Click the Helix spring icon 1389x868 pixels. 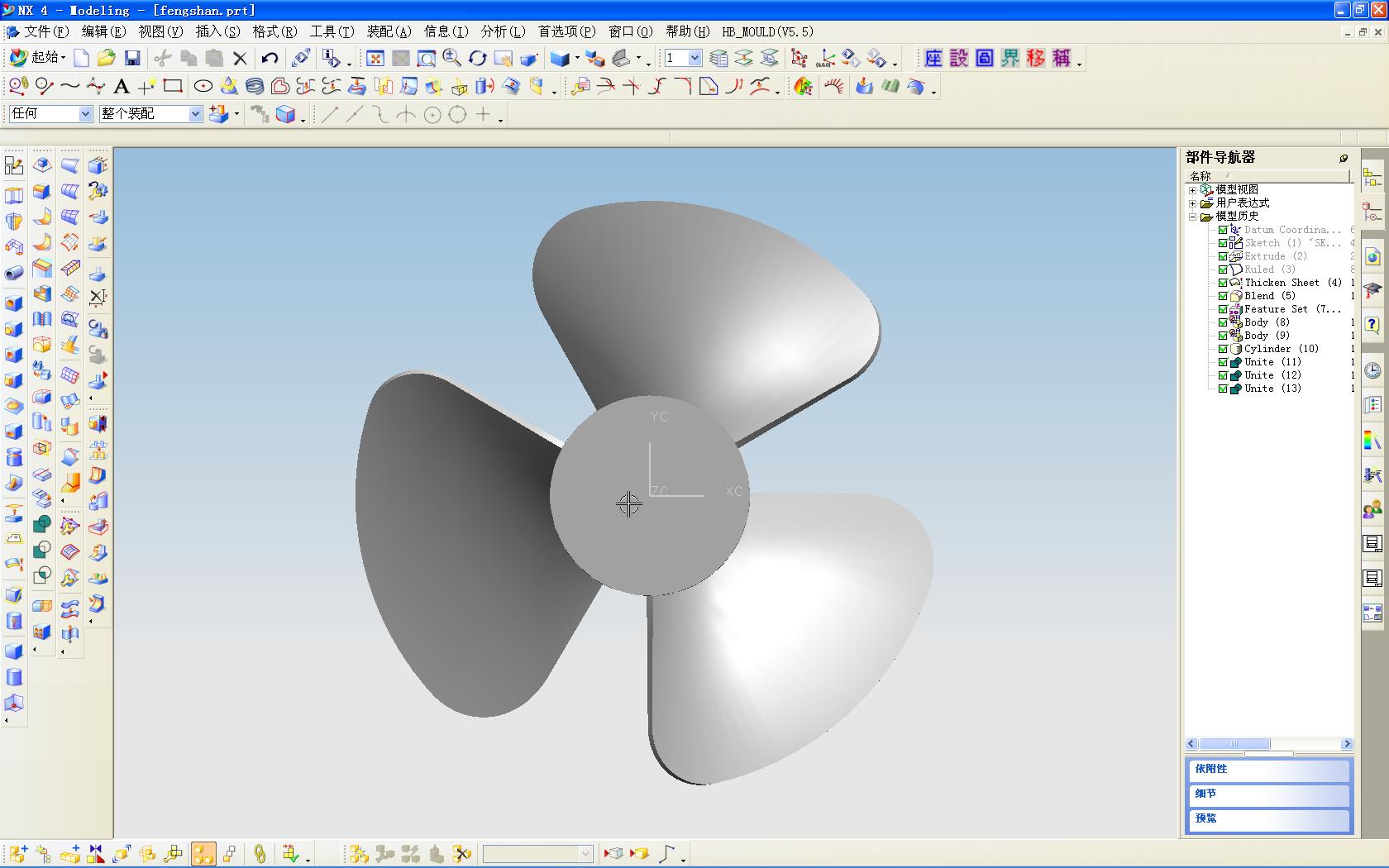(x=255, y=86)
